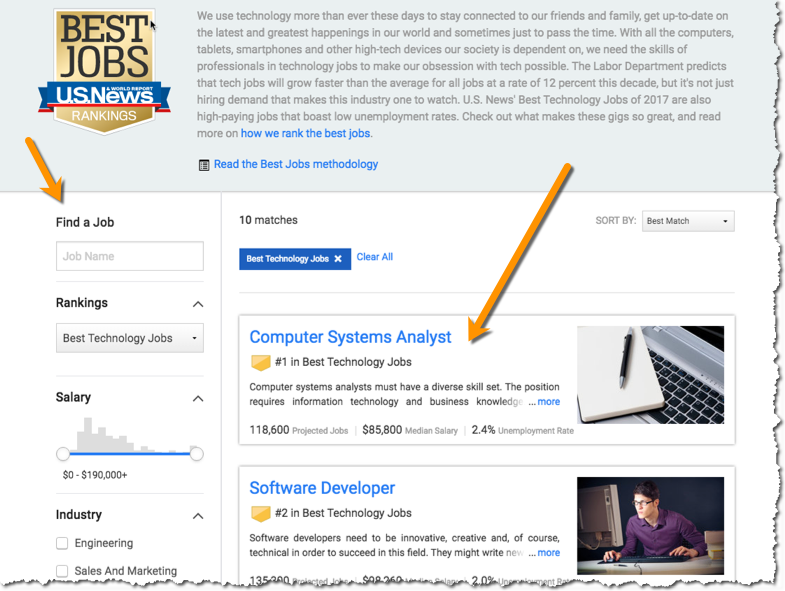Open the Software Developer job title

[x=322, y=488]
